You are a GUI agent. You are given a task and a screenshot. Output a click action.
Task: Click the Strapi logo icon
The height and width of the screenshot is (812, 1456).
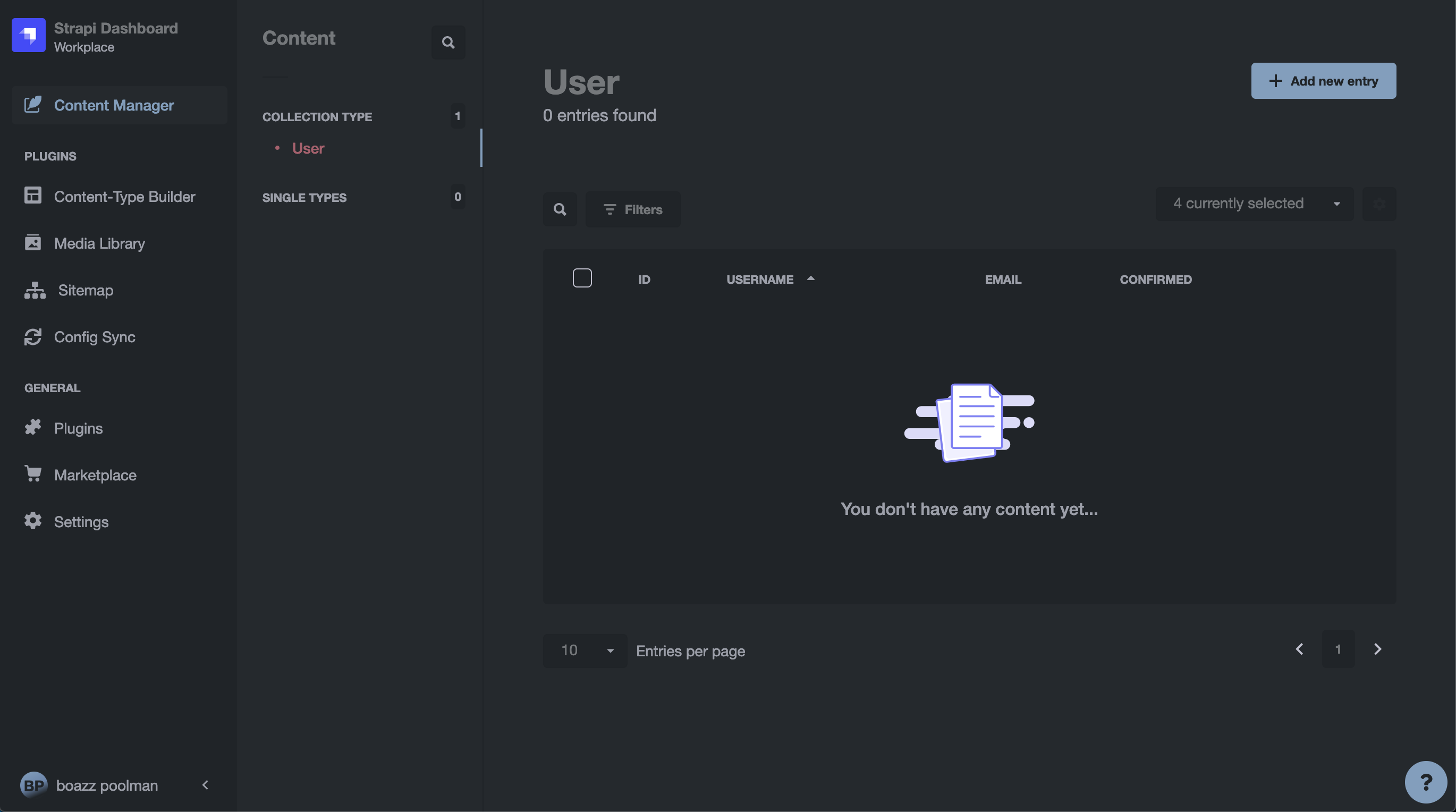coord(28,35)
